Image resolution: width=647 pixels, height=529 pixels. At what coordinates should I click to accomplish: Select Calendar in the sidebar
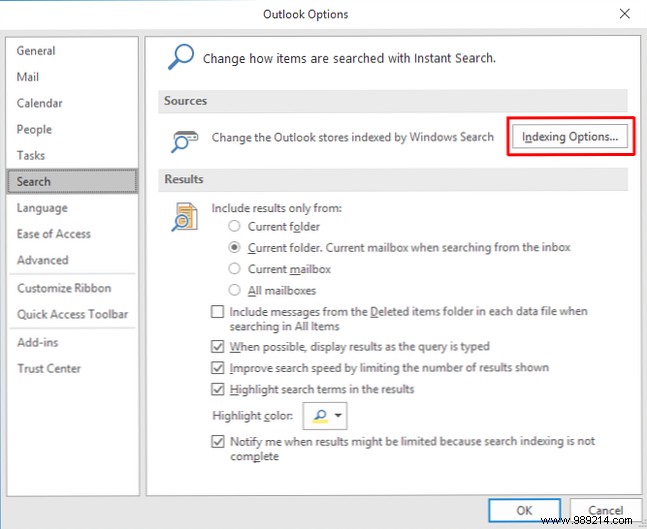[40, 103]
